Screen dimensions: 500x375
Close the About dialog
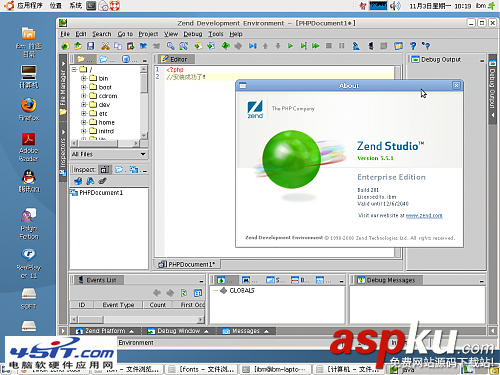[456, 86]
